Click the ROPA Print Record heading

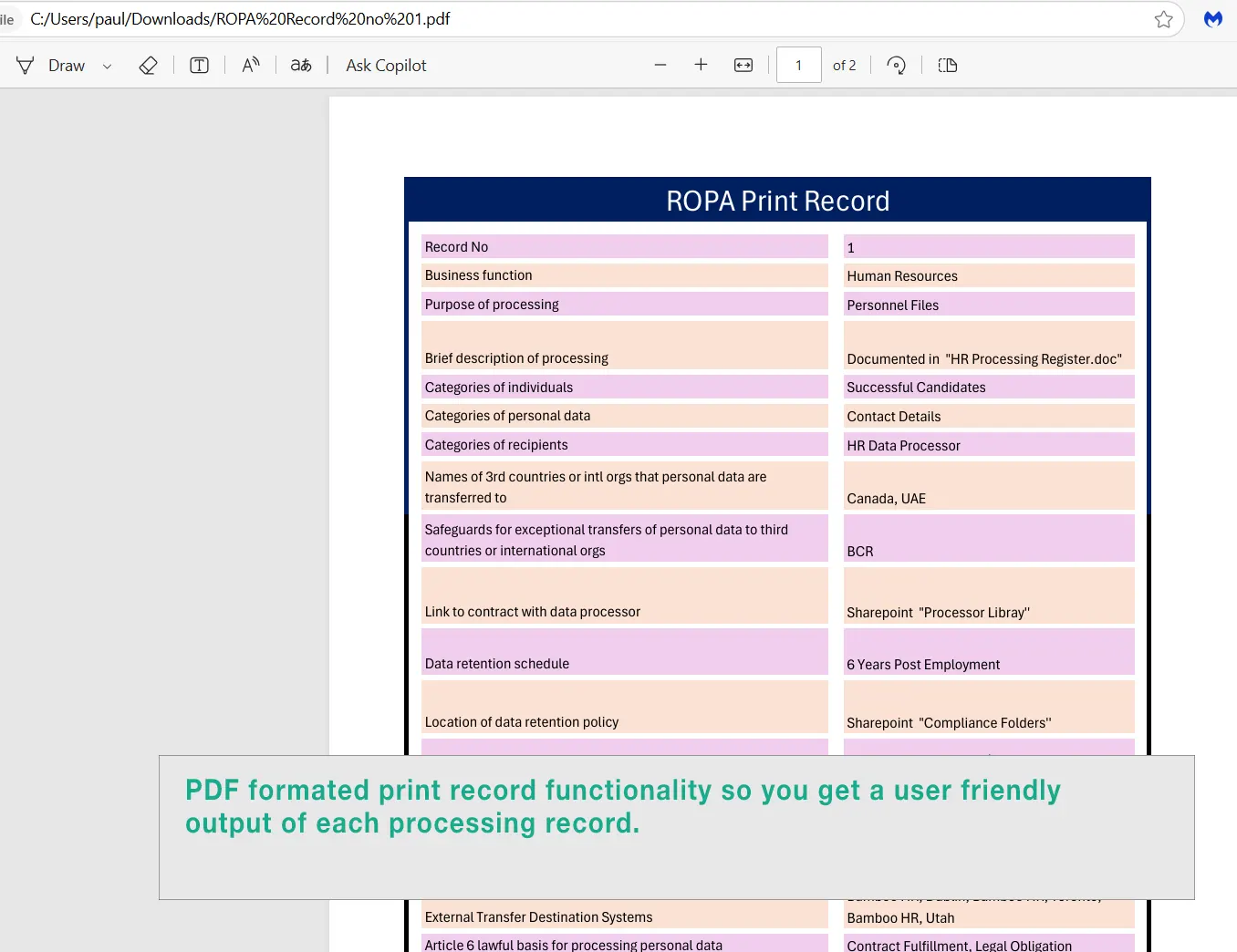click(777, 201)
